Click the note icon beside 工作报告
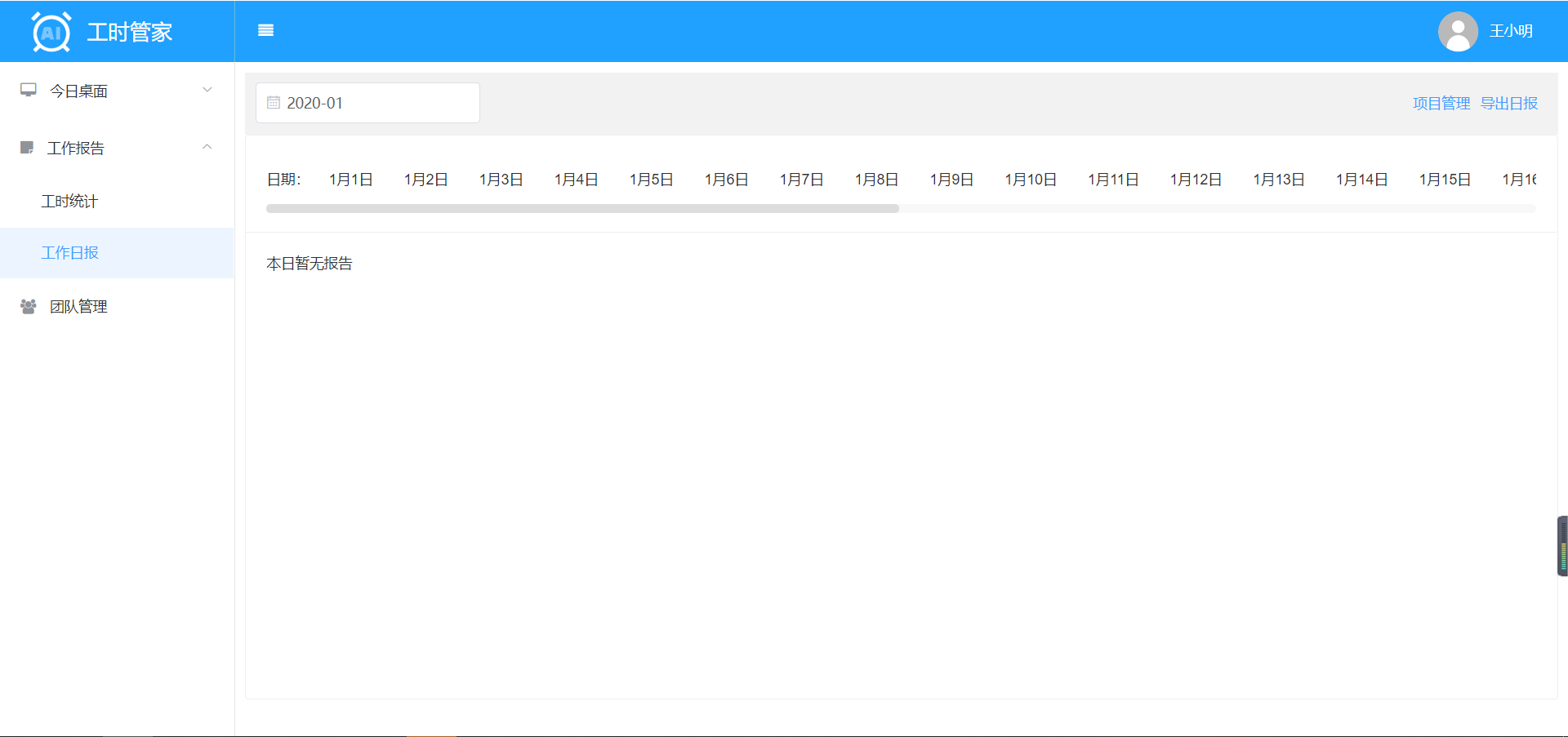This screenshot has height=737, width=1568. 27,148
